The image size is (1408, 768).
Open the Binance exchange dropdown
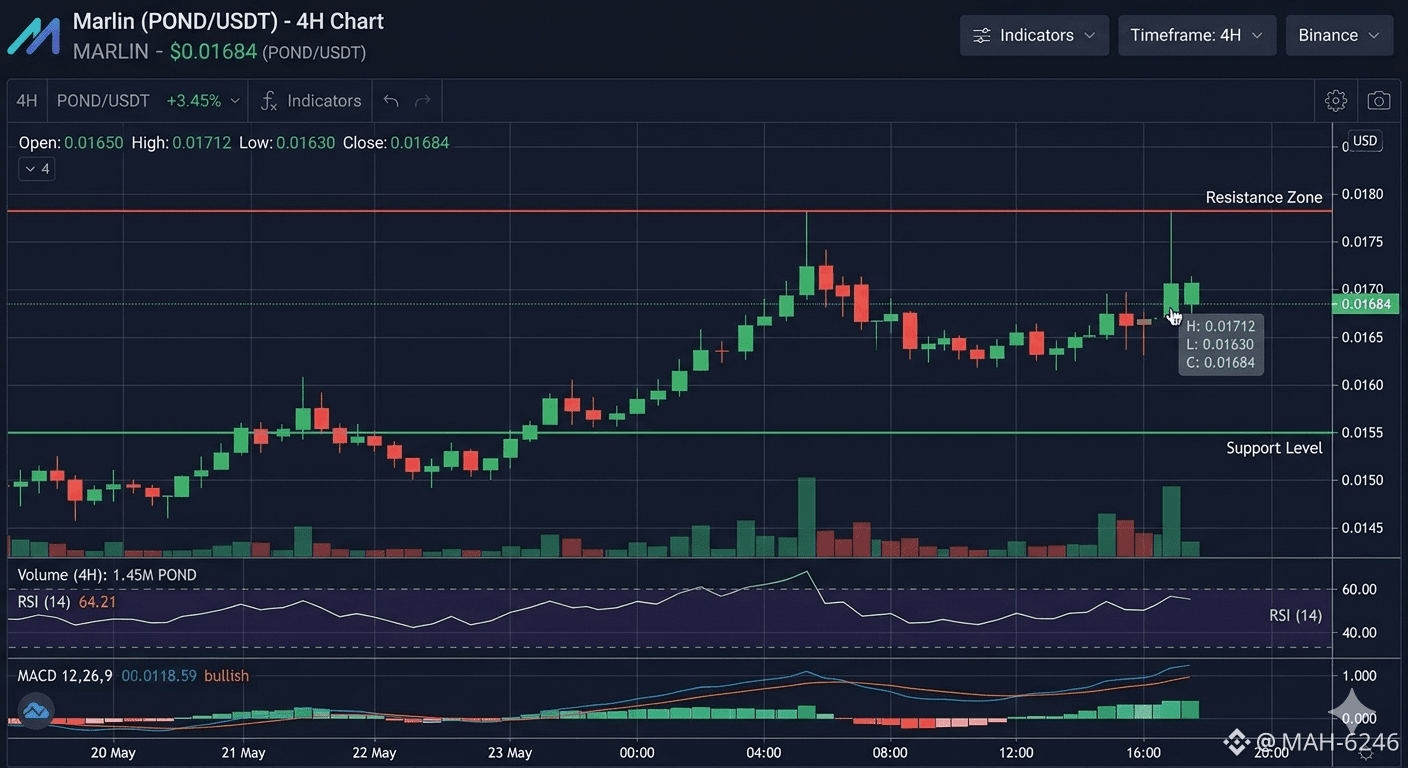tap(1339, 35)
